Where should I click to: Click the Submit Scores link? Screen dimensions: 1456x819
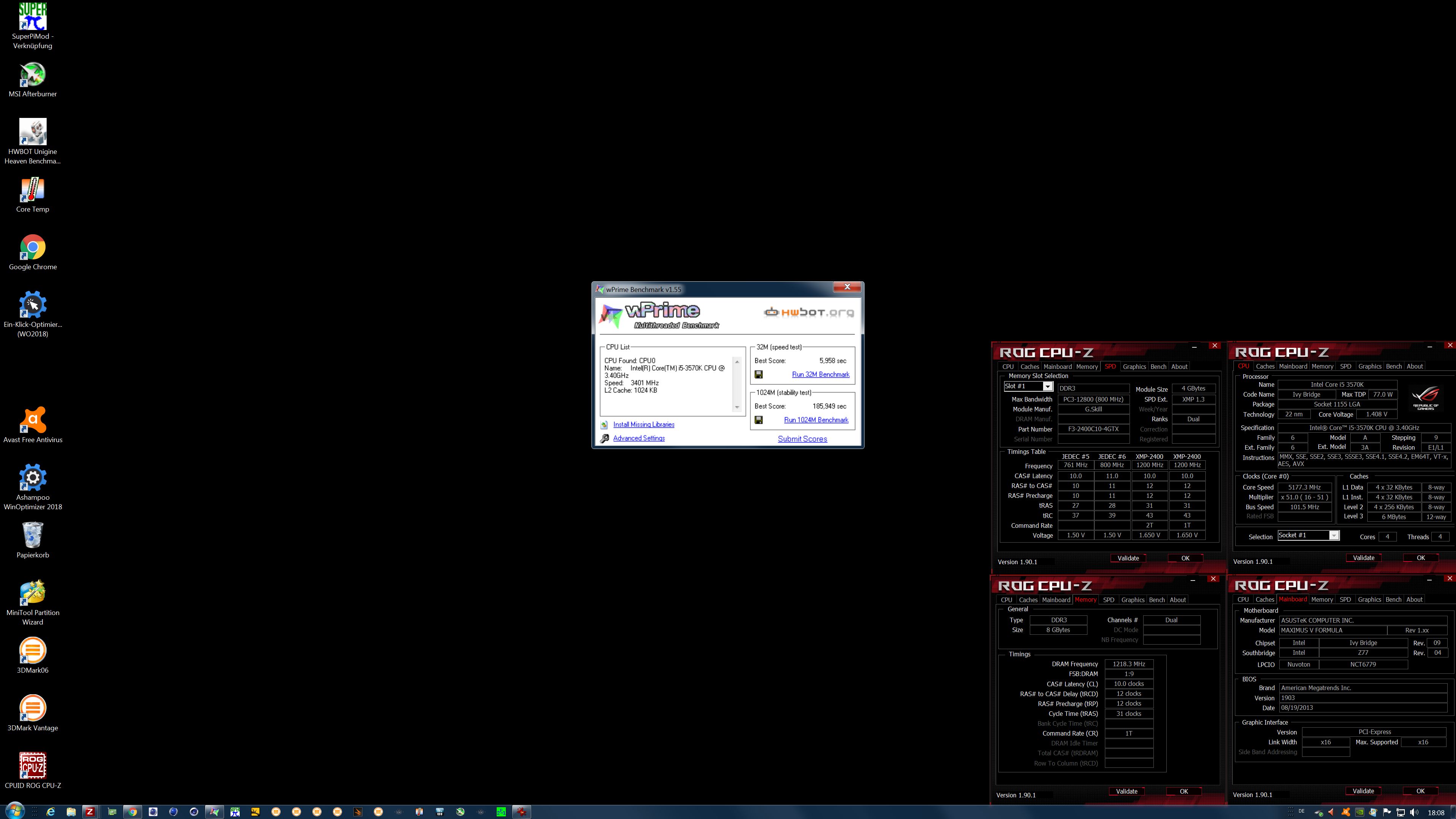point(802,439)
